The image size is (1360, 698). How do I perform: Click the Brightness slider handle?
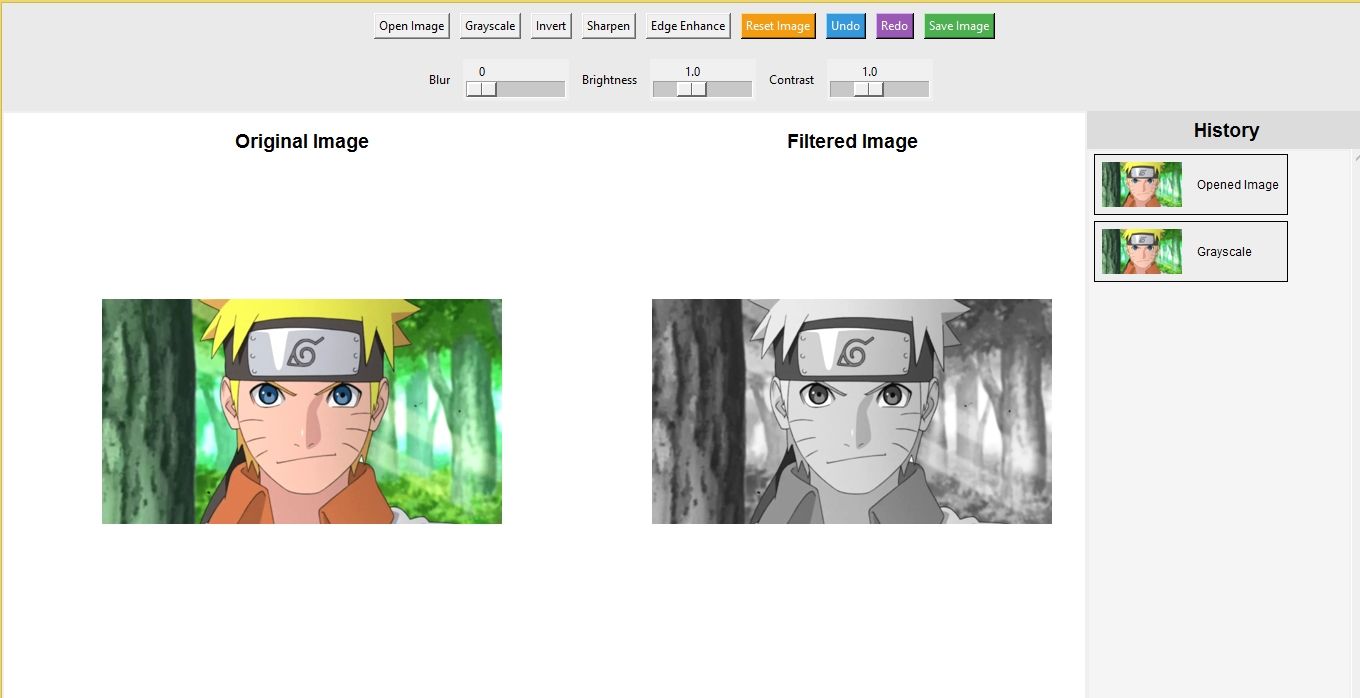692,89
